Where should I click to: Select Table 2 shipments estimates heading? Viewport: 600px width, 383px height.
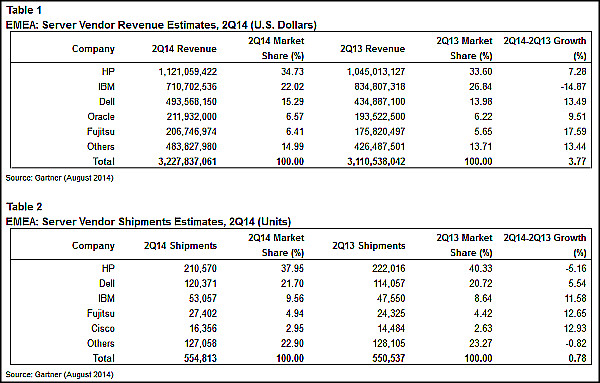[x=148, y=222]
